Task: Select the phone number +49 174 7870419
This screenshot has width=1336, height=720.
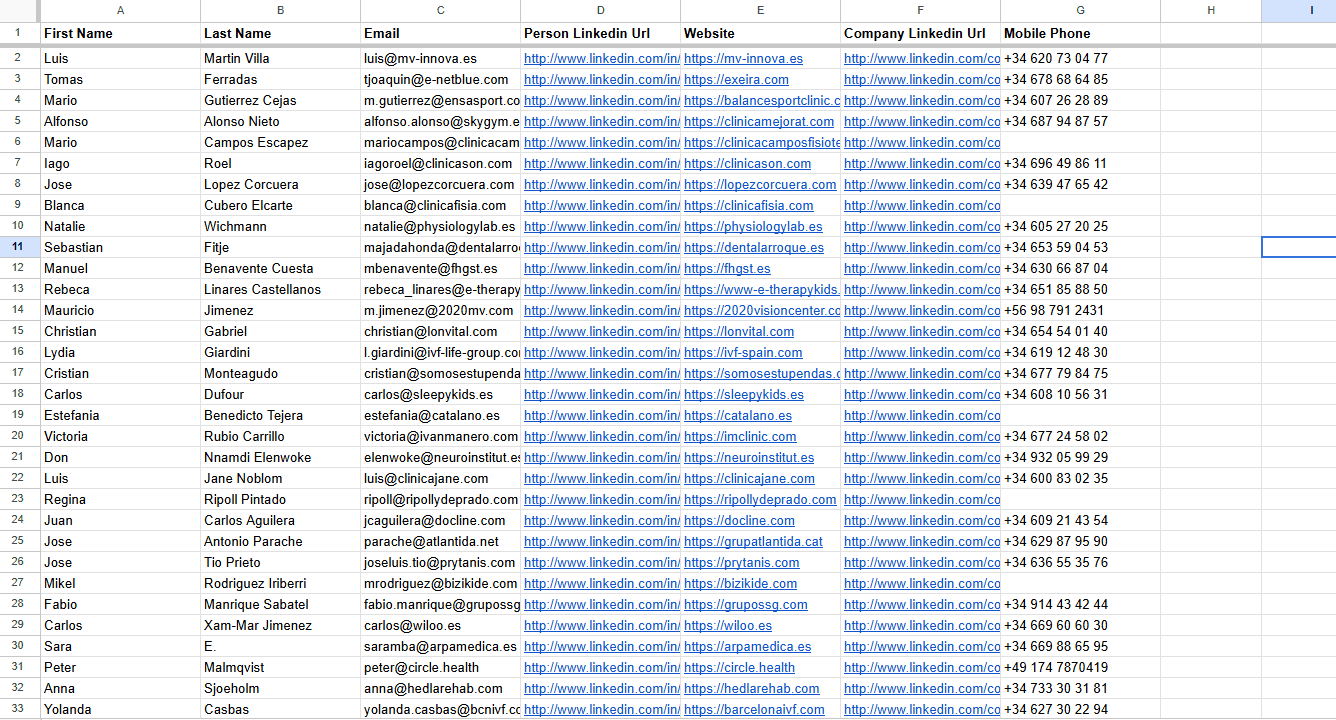Action: click(x=1081, y=667)
